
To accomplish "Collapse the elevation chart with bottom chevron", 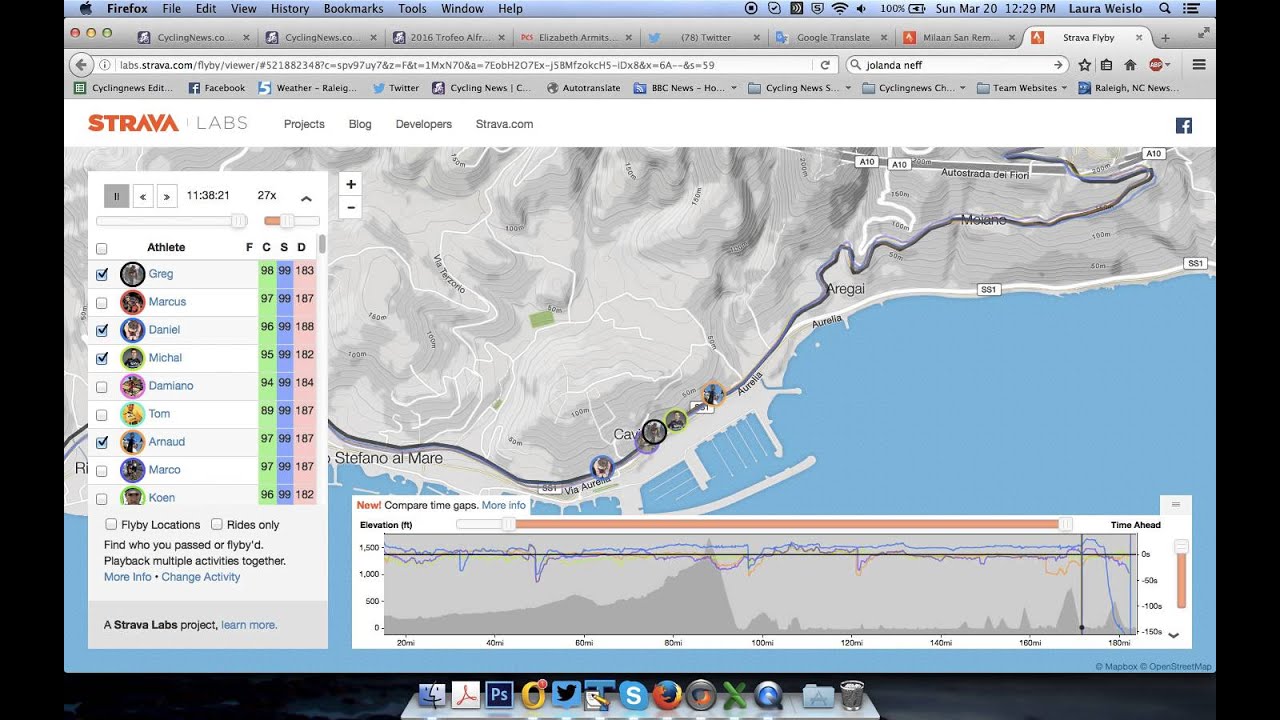I will point(1174,635).
